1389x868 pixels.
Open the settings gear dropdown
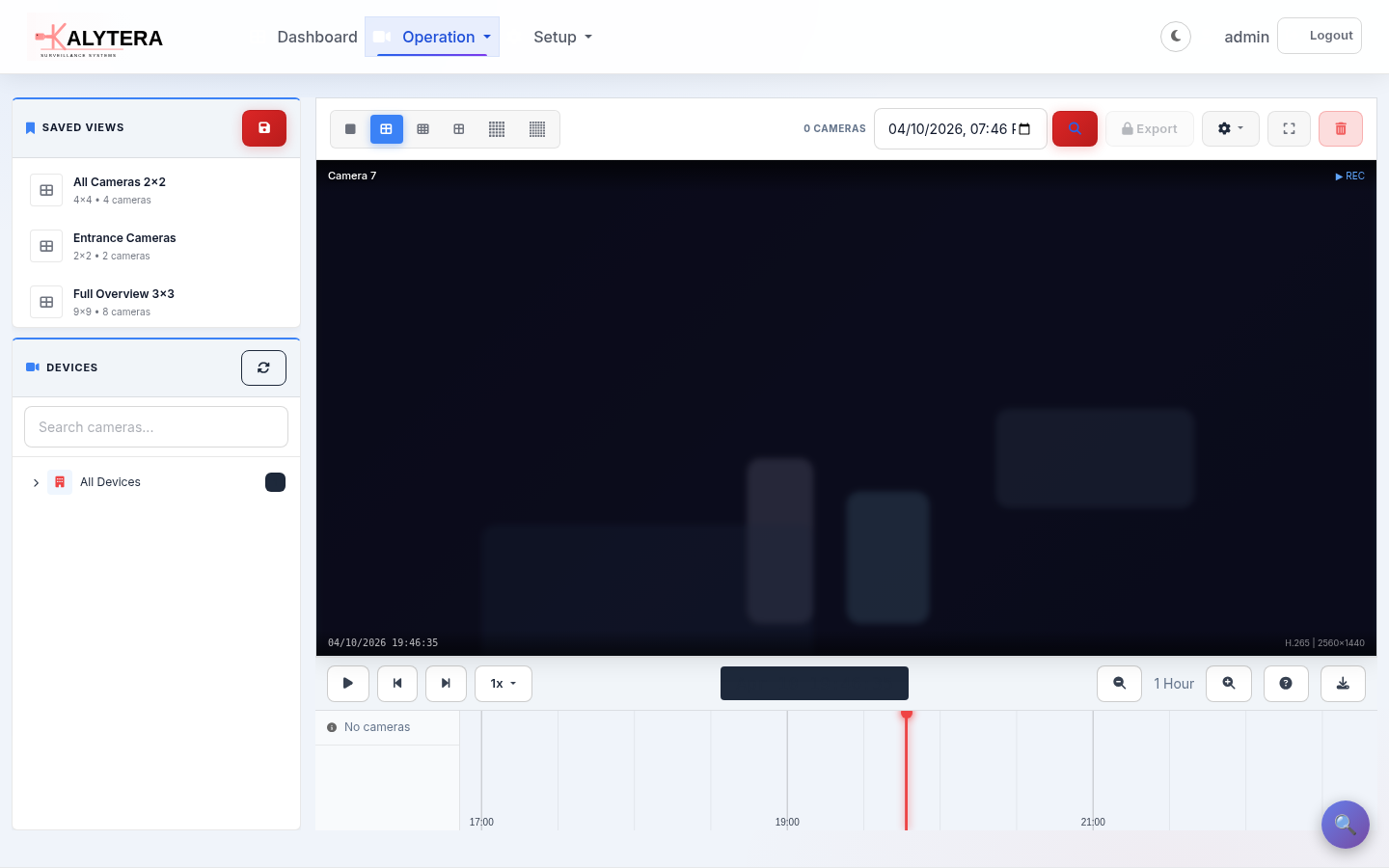1230,128
